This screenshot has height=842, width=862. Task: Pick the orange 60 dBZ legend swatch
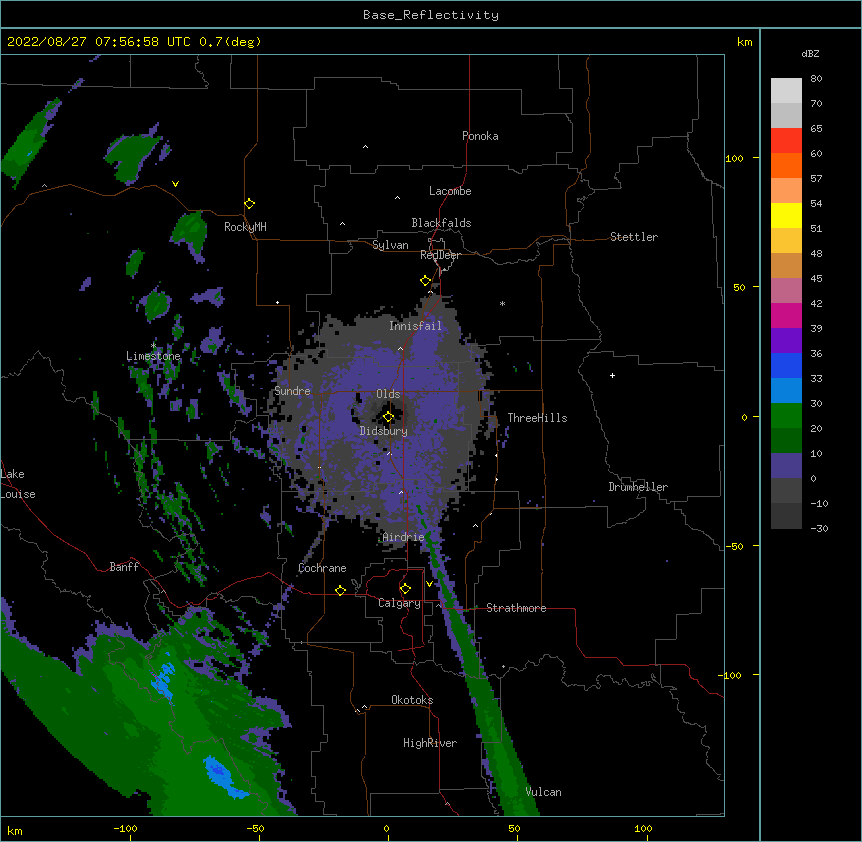click(786, 165)
